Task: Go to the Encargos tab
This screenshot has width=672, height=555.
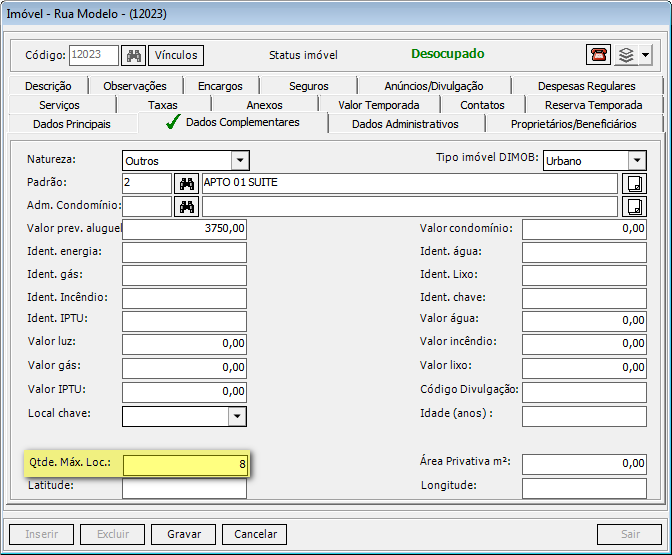Action: (x=220, y=86)
